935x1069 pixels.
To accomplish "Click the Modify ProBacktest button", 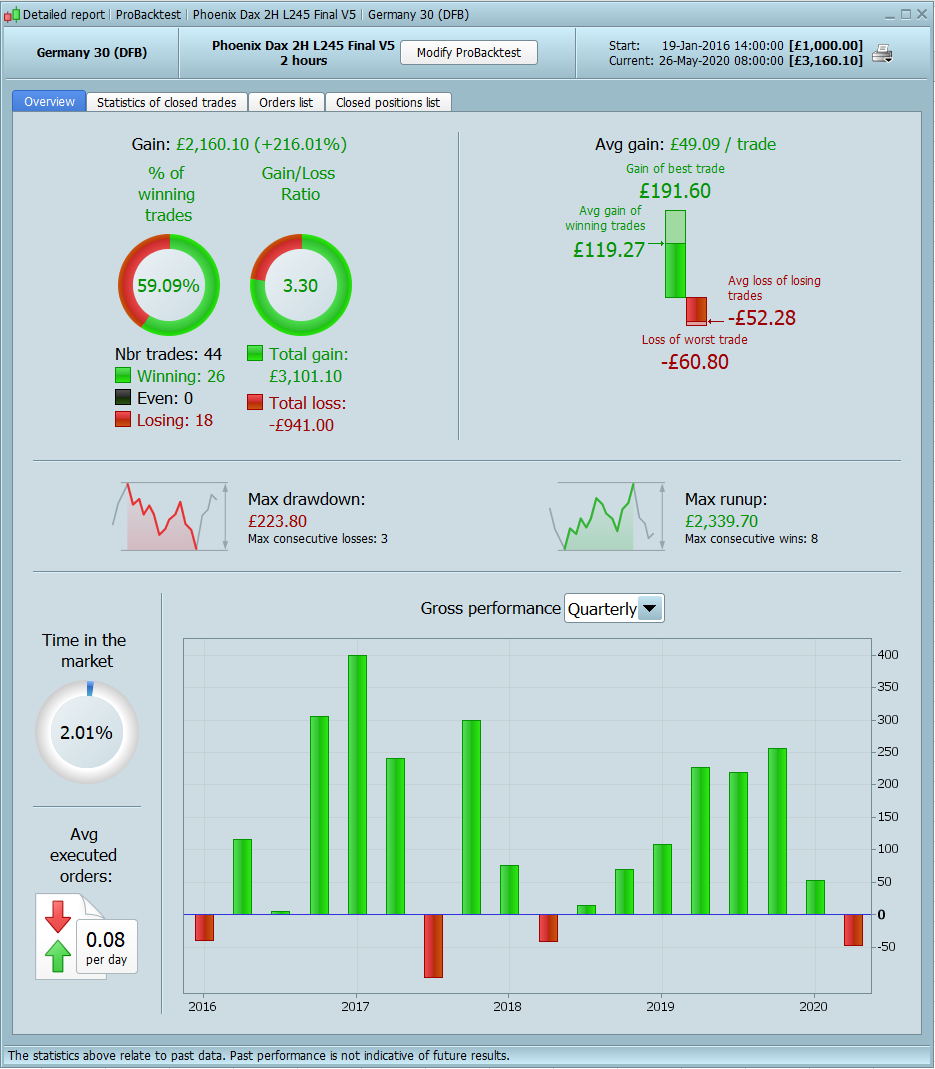I will point(469,52).
